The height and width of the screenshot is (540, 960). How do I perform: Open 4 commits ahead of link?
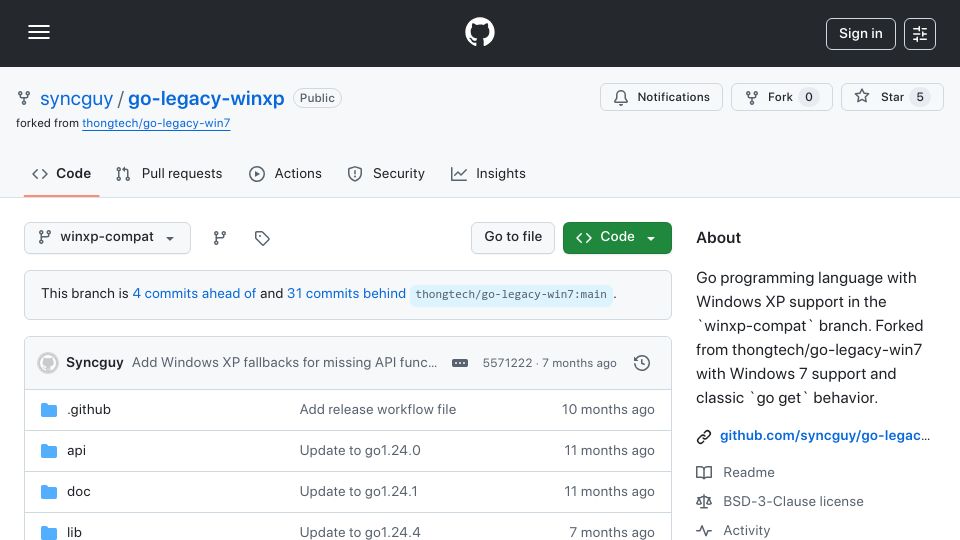click(194, 293)
